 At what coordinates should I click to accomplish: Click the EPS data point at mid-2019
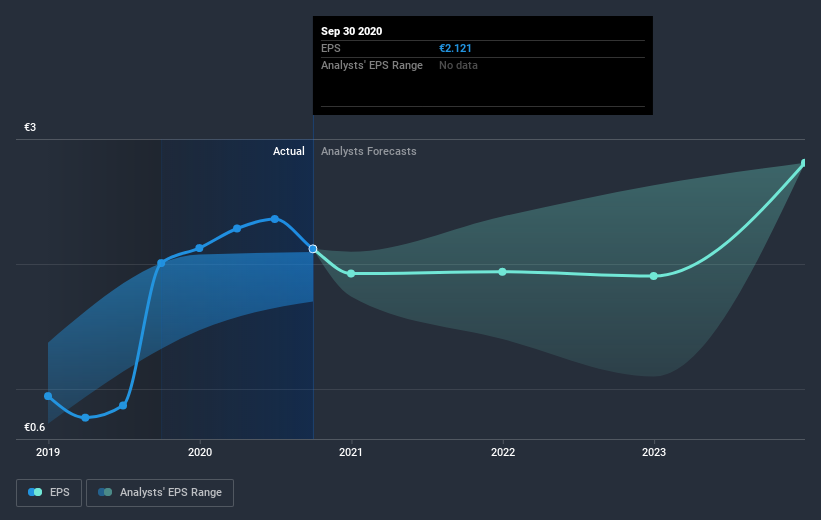123,405
